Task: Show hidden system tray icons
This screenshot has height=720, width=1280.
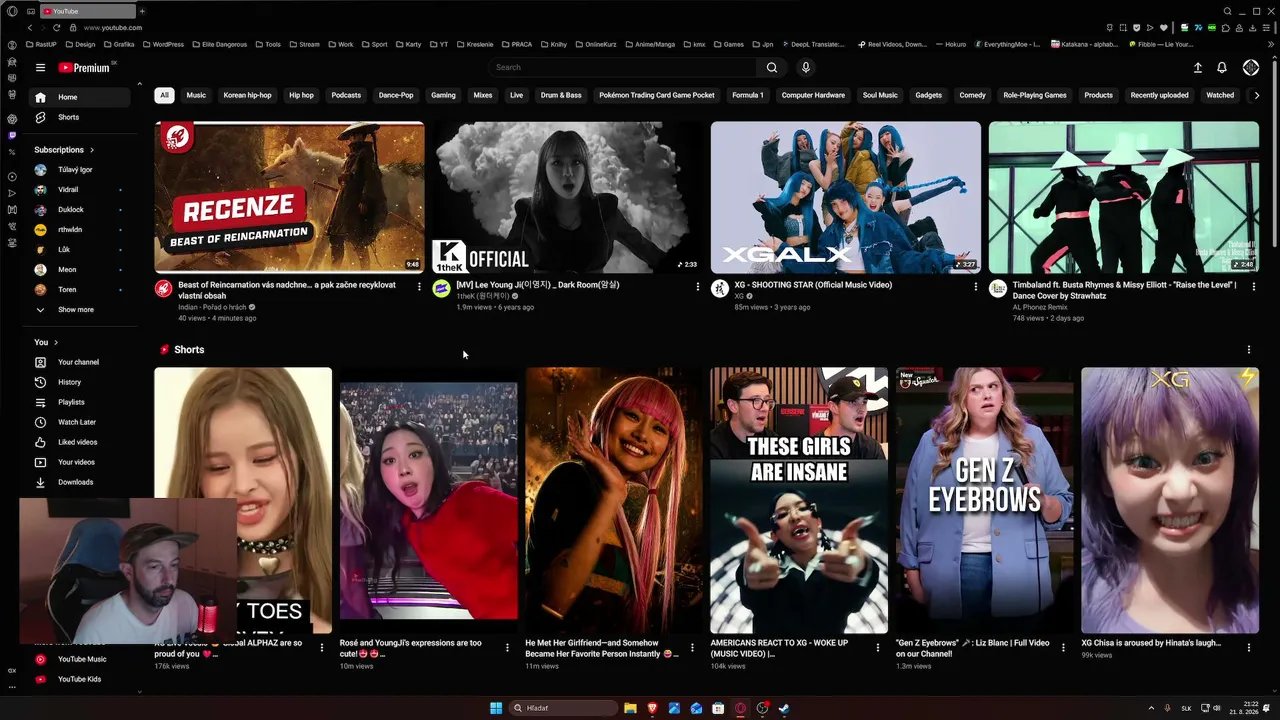Action: [x=1151, y=708]
